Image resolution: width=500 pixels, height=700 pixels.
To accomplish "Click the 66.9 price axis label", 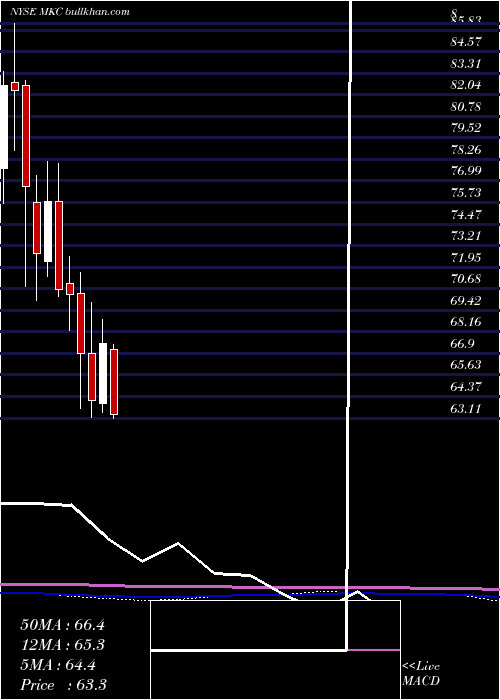I will click(x=462, y=343).
